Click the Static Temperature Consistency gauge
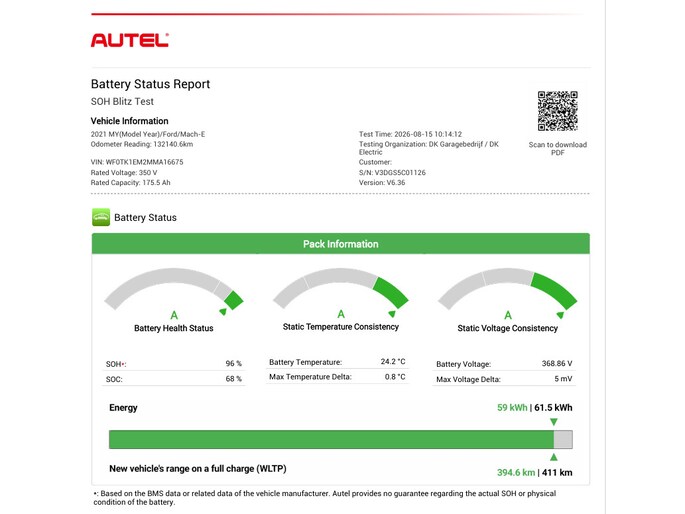685x514 pixels. [341, 289]
